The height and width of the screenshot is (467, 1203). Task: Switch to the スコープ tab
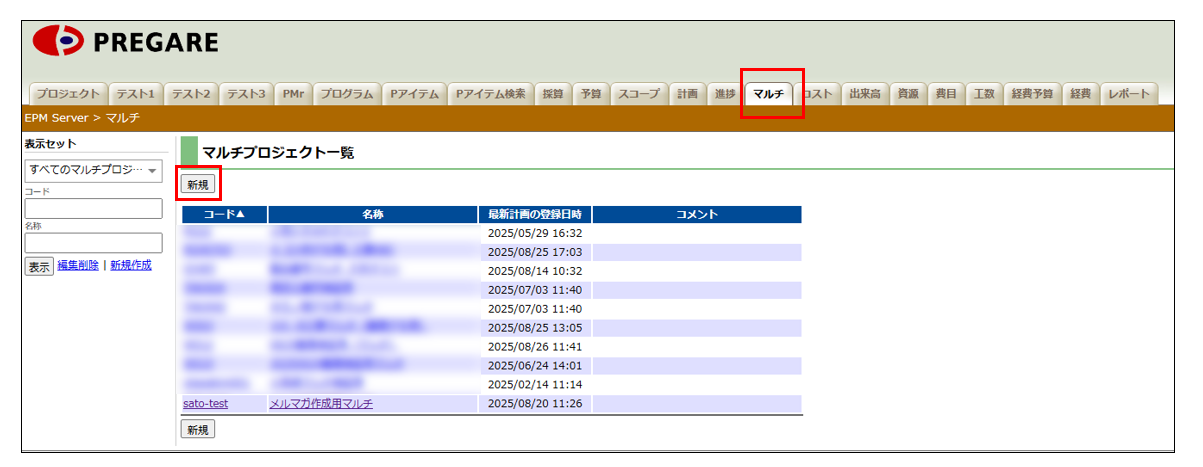pos(638,94)
